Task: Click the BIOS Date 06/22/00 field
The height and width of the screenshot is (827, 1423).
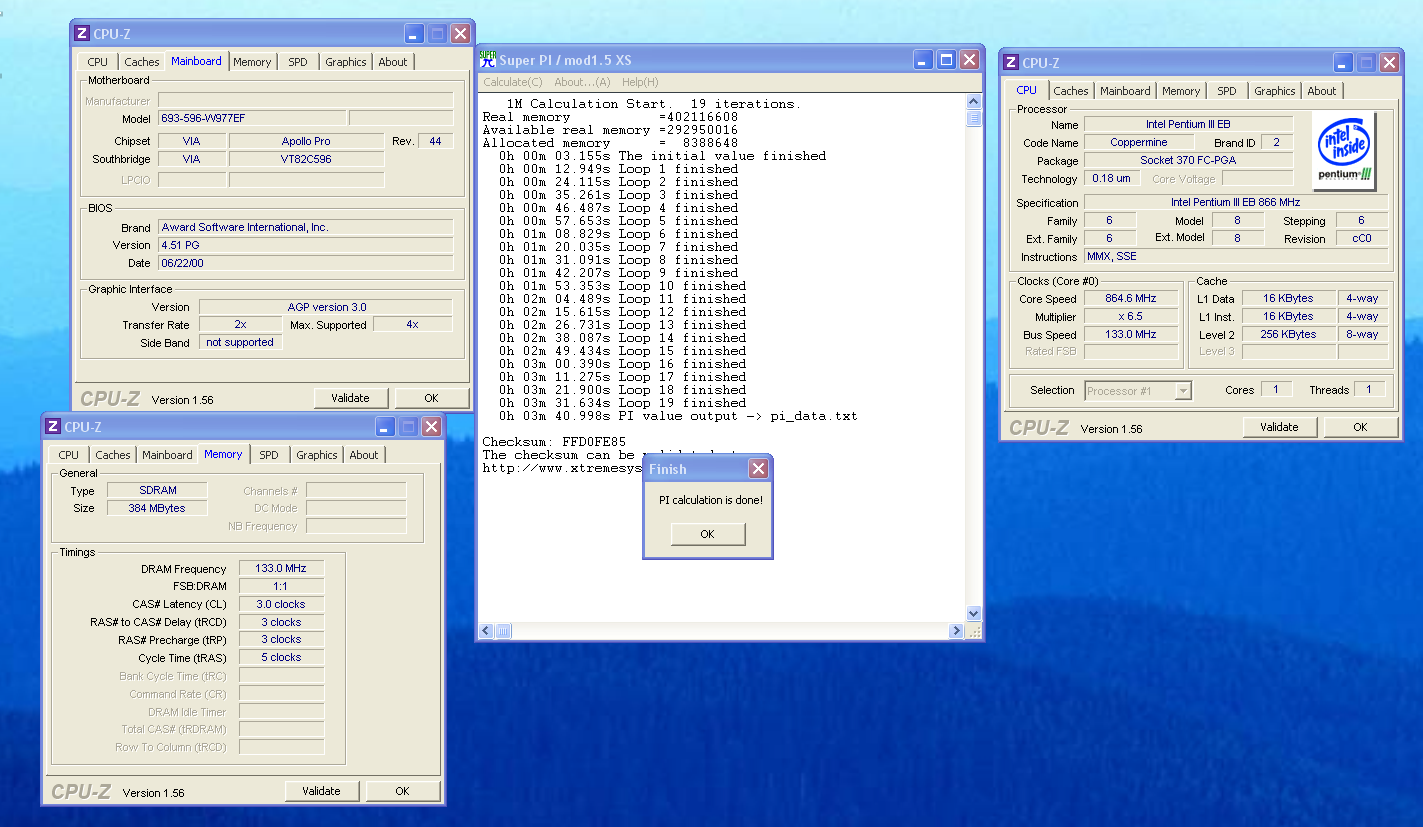Action: [305, 263]
